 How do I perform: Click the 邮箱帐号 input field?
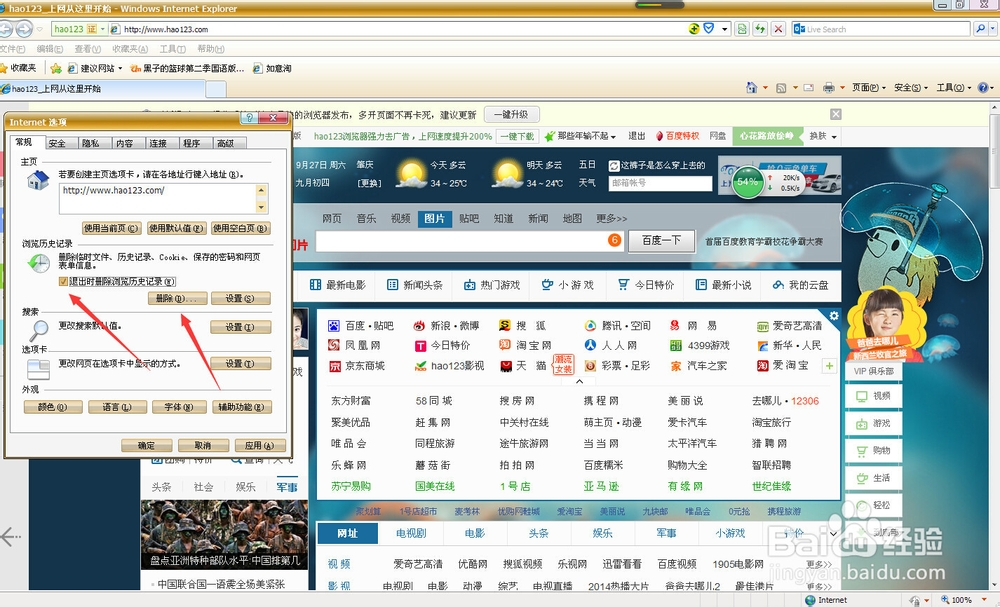[660, 183]
